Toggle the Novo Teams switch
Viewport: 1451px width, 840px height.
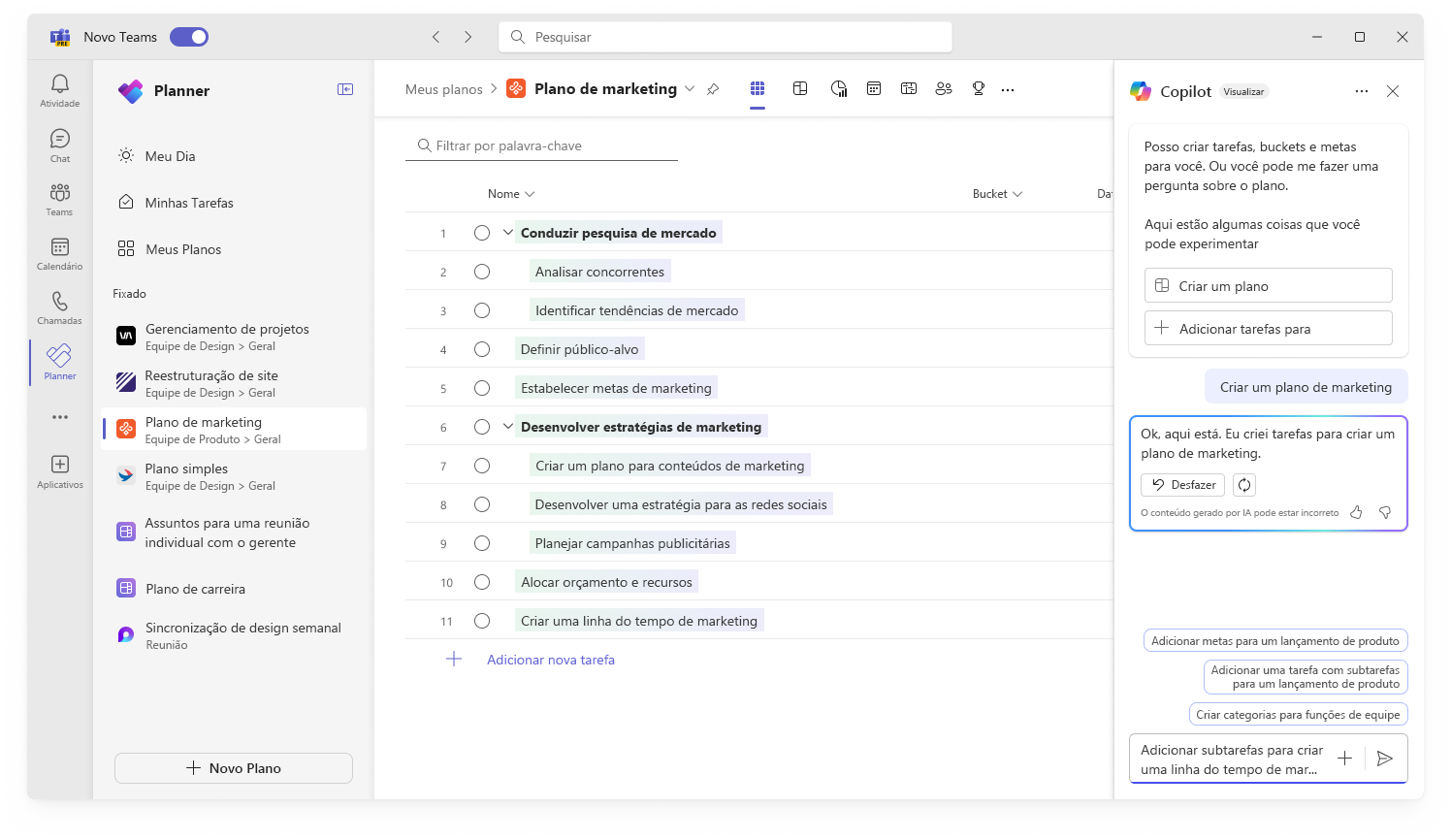pos(189,37)
